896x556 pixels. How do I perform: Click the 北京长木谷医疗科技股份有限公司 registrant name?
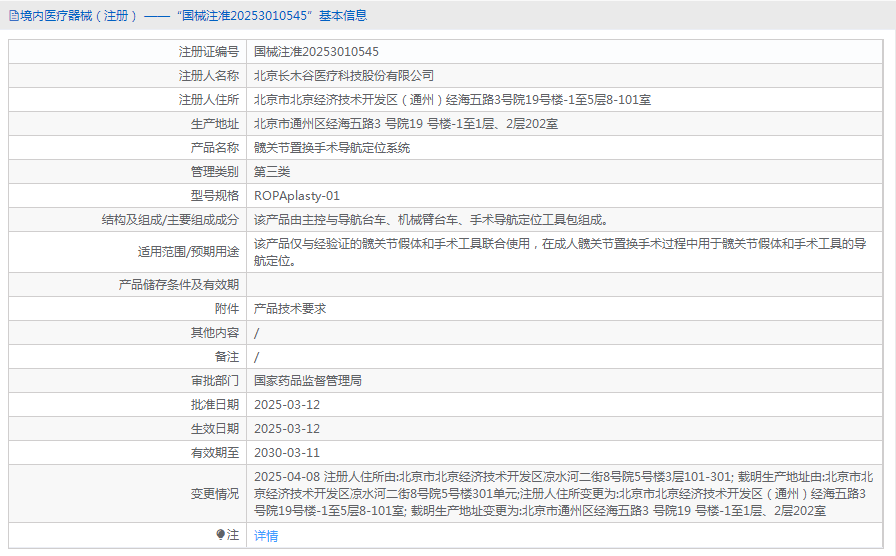pyautogui.click(x=343, y=75)
